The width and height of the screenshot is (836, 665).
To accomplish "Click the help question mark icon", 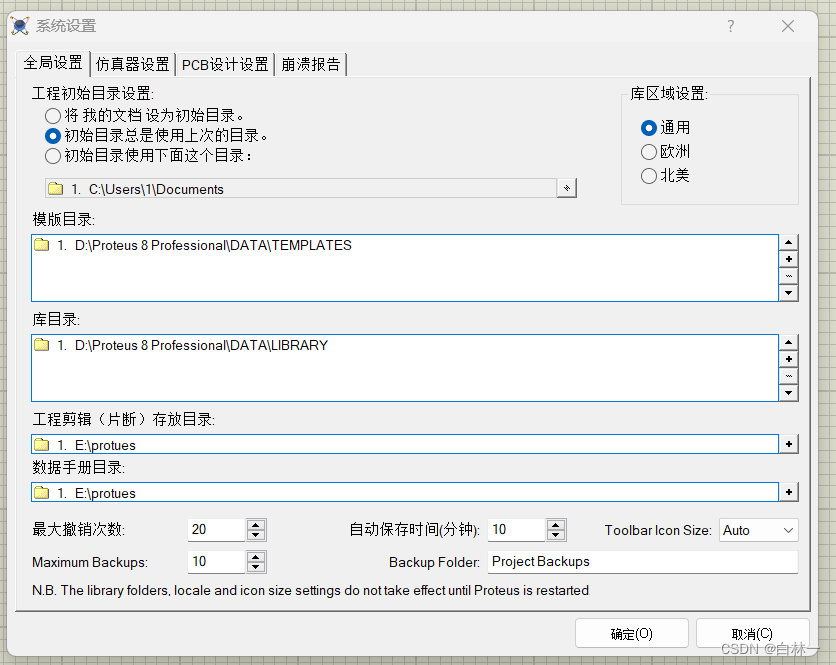I will point(730,26).
